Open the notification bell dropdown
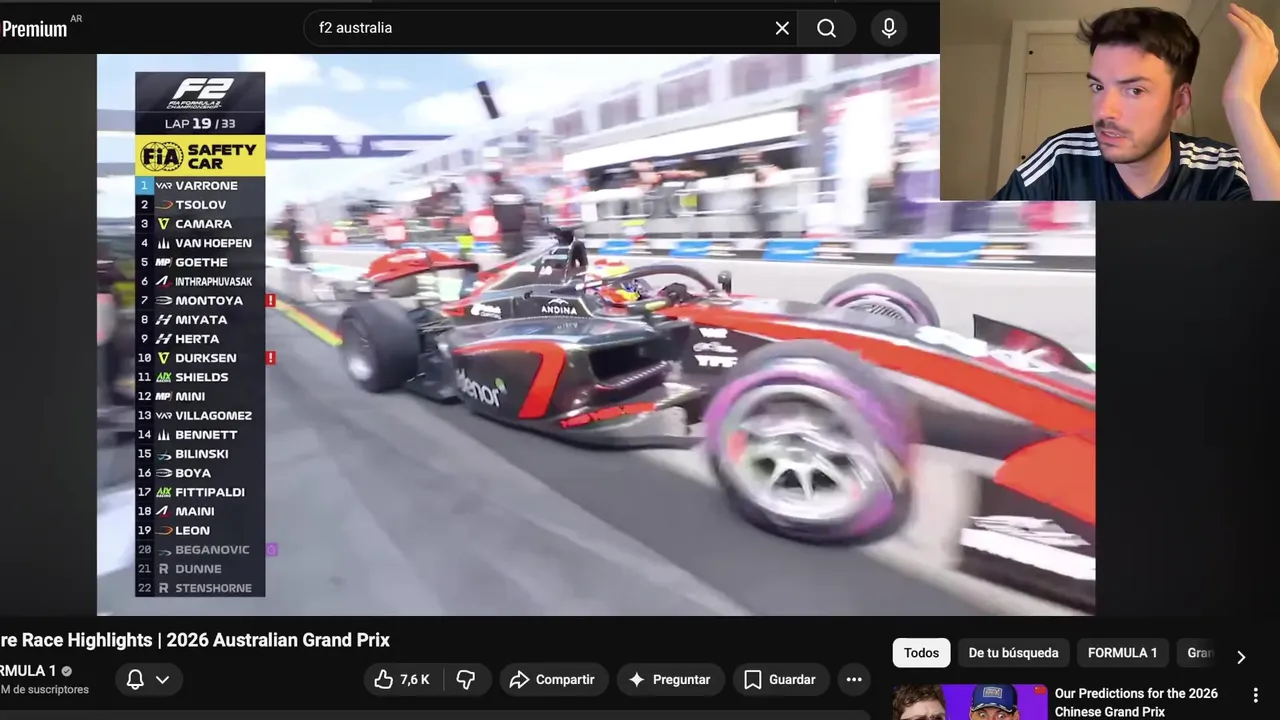 pyautogui.click(x=147, y=680)
